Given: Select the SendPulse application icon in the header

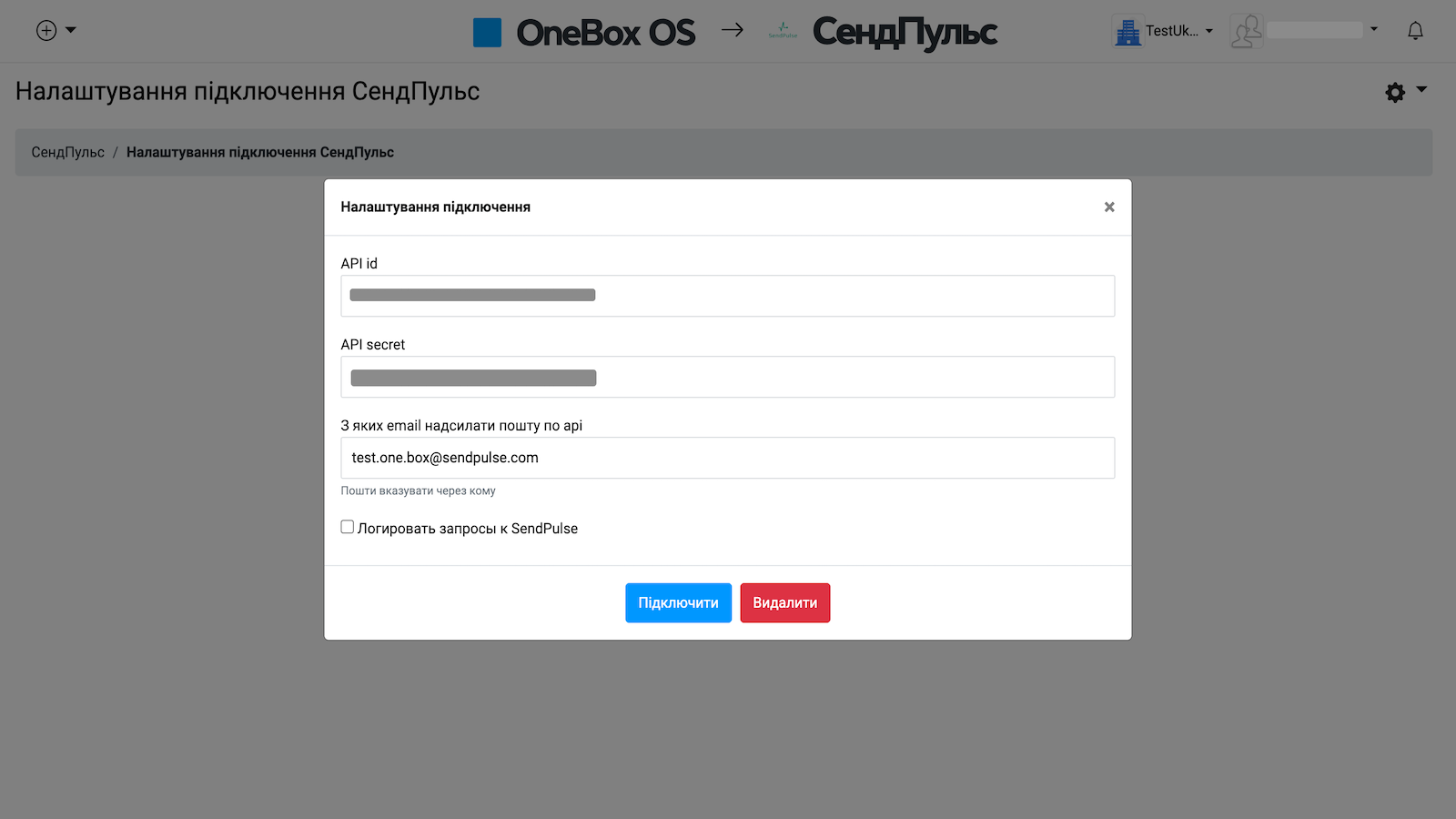Looking at the screenshot, I should pos(781,30).
